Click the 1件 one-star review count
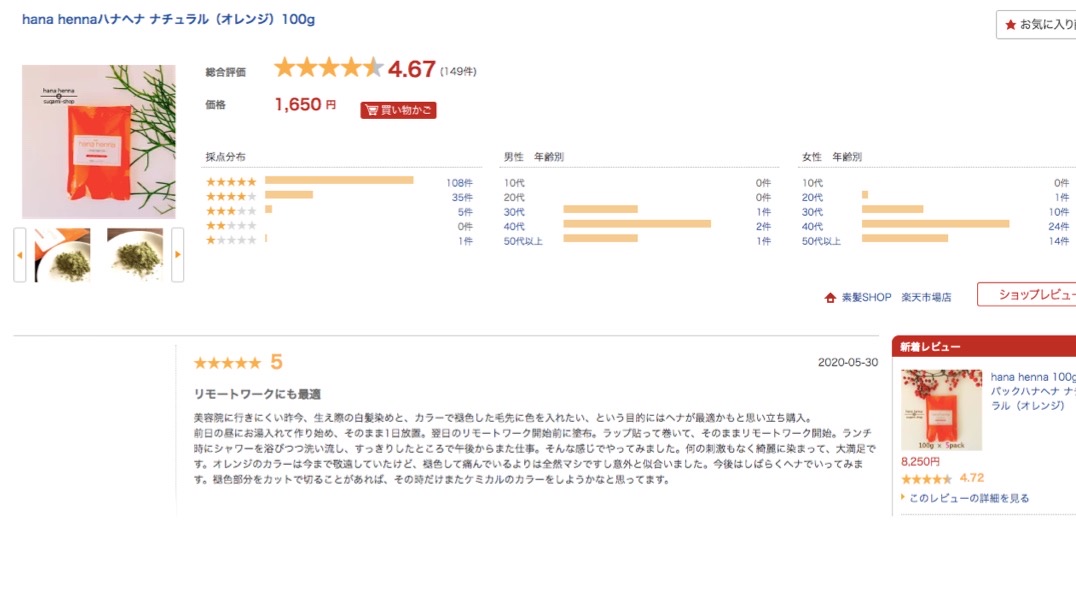Image resolution: width=1076 pixels, height=605 pixels. [465, 241]
